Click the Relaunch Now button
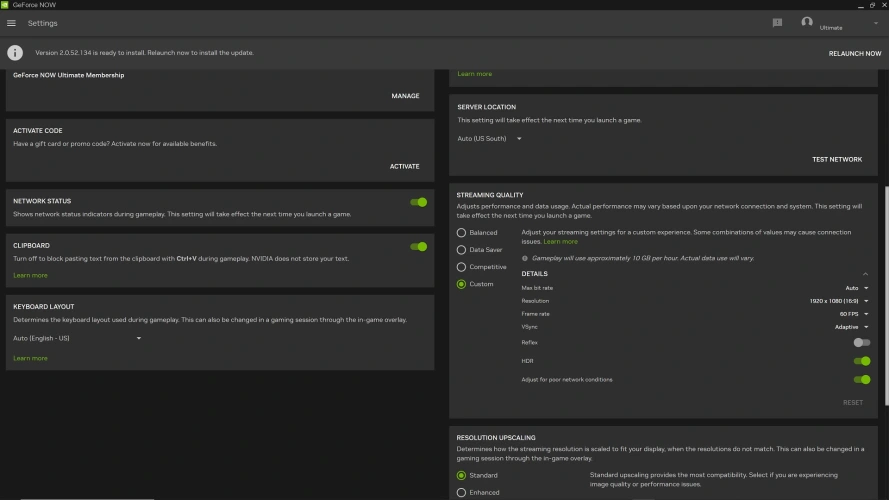The height and width of the screenshot is (500, 889). pos(854,53)
